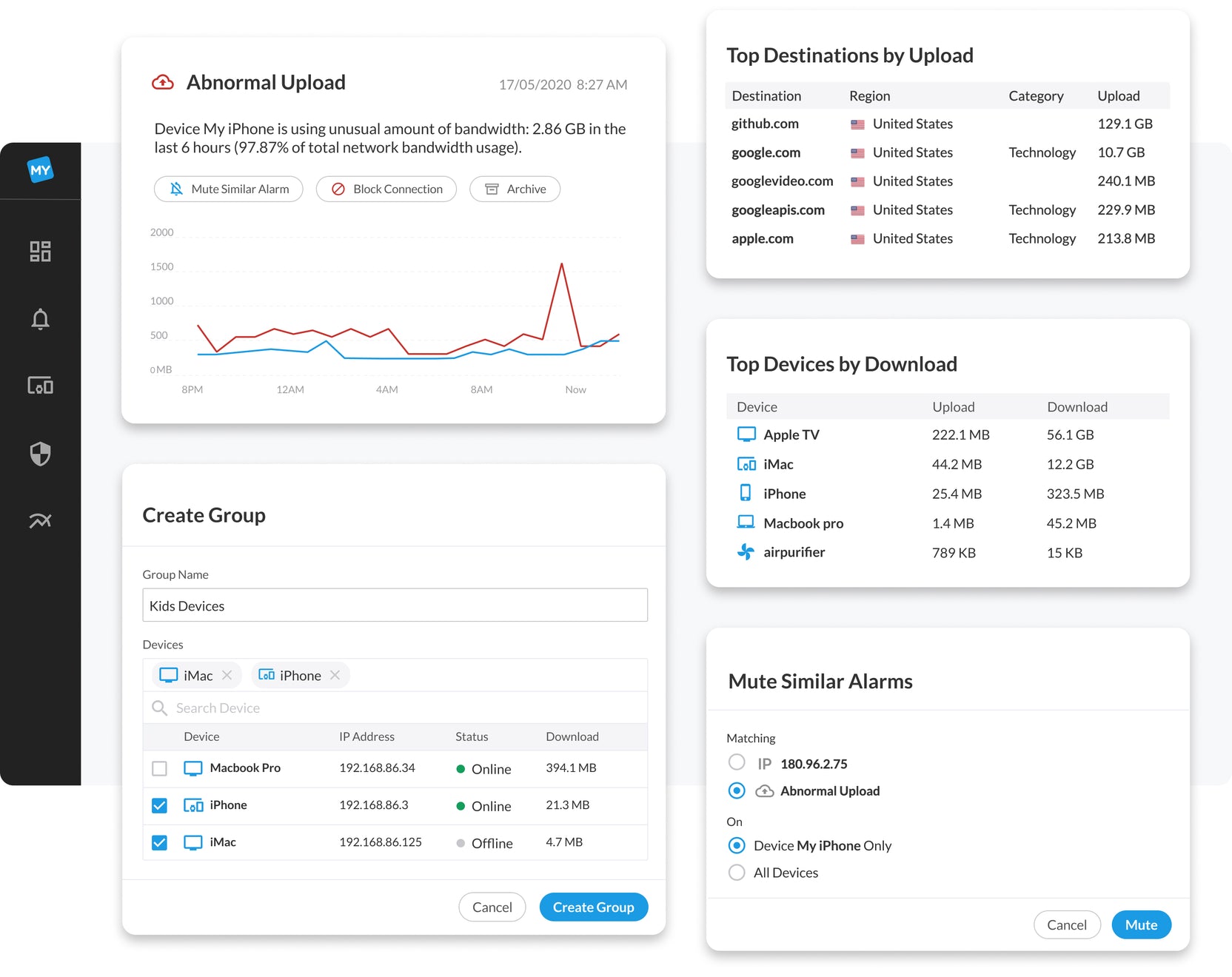Click the Group Name text field

pyautogui.click(x=395, y=605)
